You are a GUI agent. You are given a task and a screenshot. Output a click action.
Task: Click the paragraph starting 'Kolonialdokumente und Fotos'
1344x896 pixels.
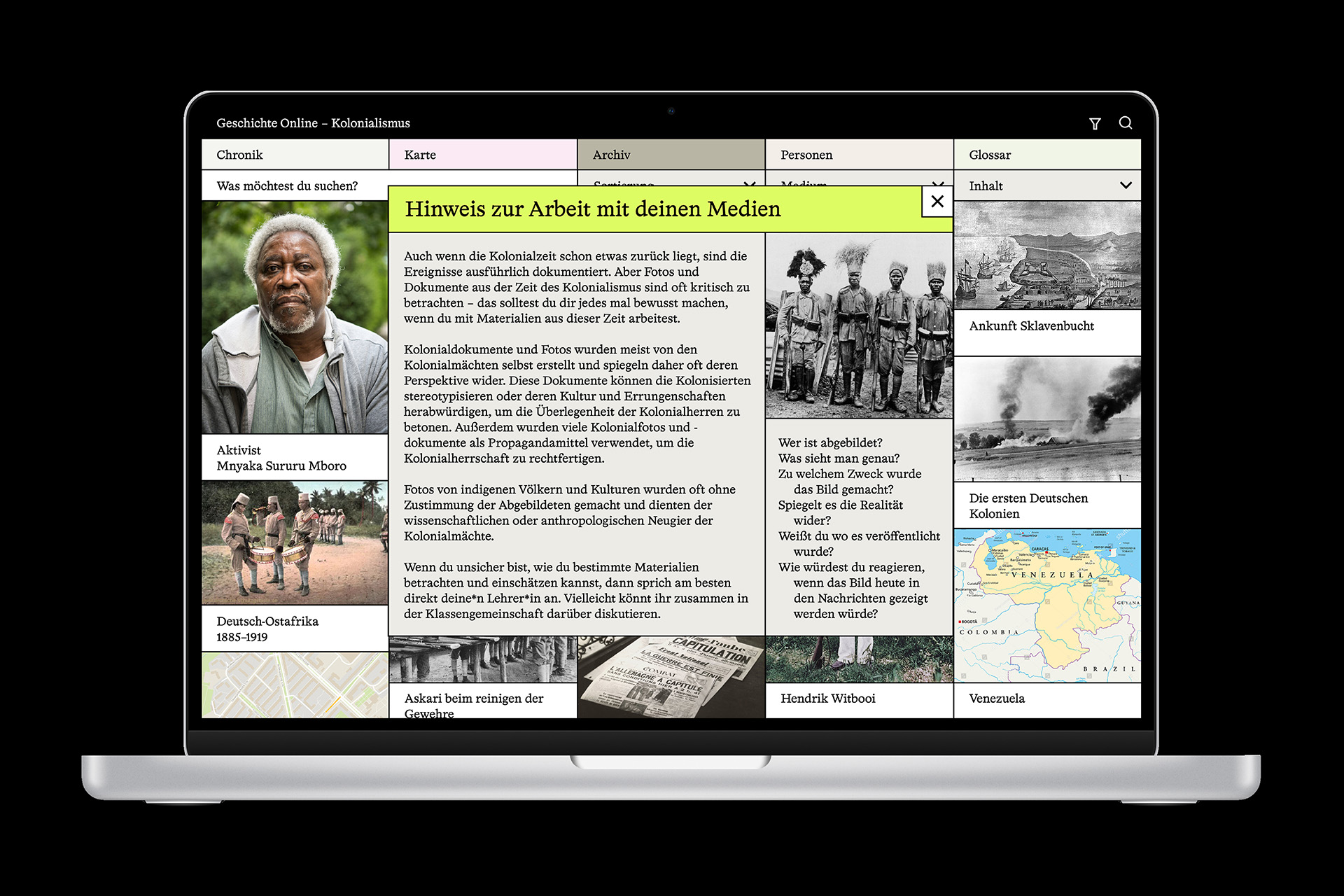pyautogui.click(x=577, y=404)
